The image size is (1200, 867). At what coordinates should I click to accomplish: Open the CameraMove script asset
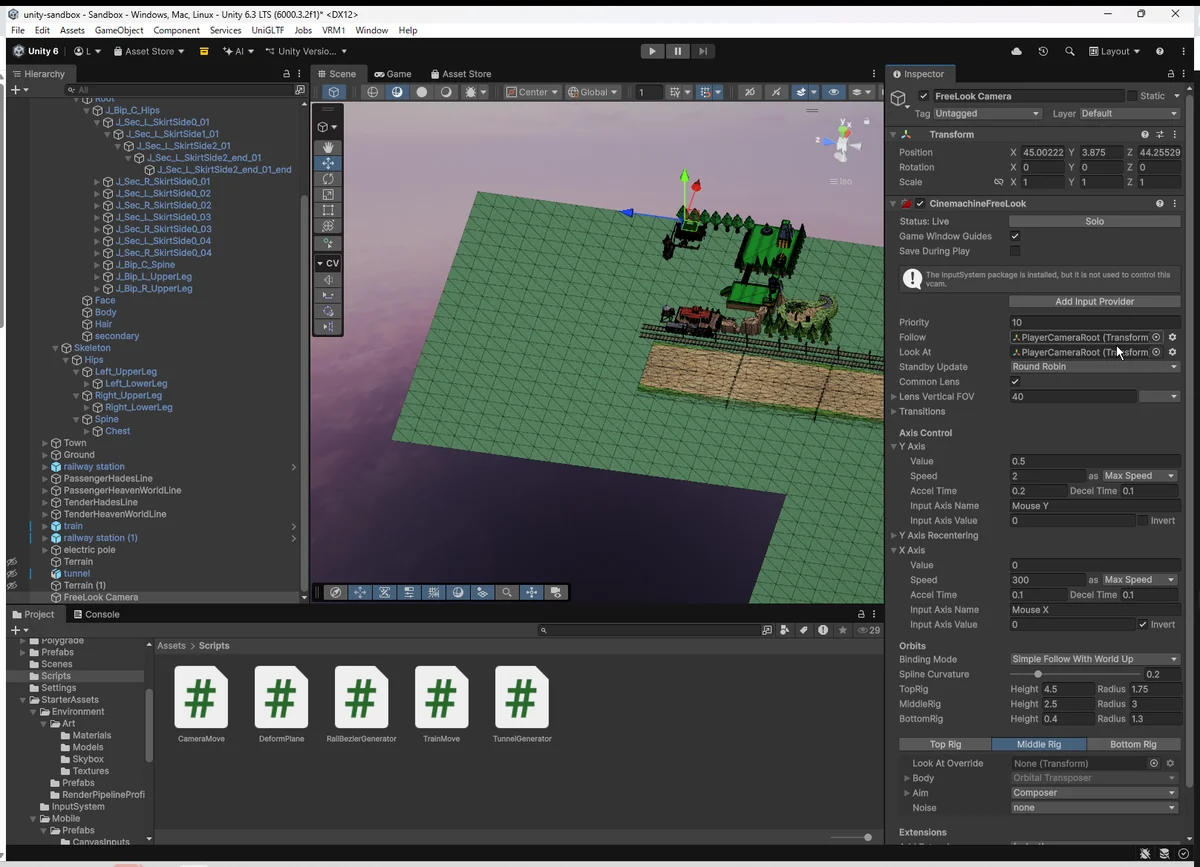click(200, 697)
